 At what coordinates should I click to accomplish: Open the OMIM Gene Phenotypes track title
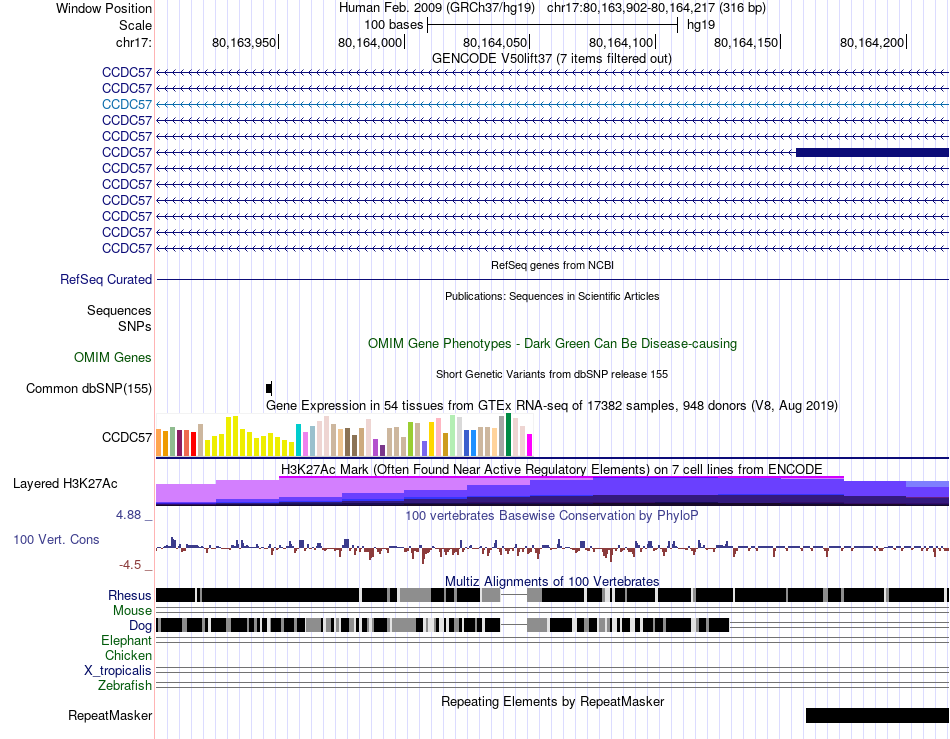pyautogui.click(x=552, y=343)
